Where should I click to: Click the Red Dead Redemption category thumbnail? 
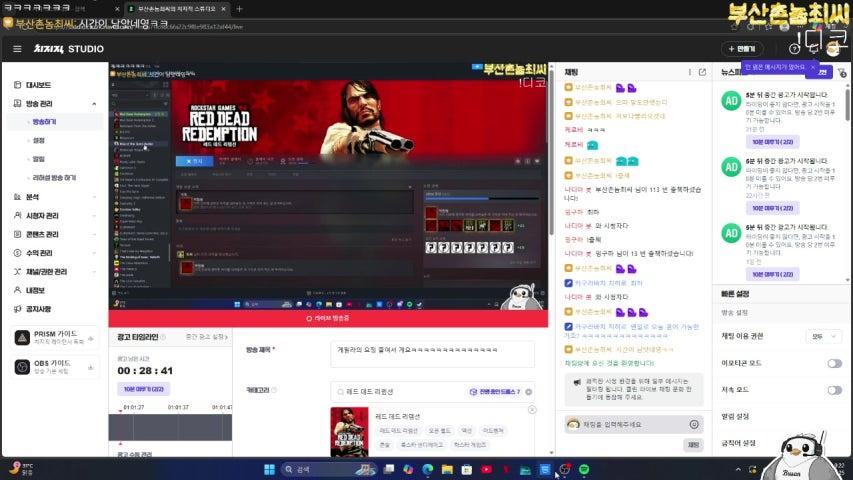coord(349,432)
